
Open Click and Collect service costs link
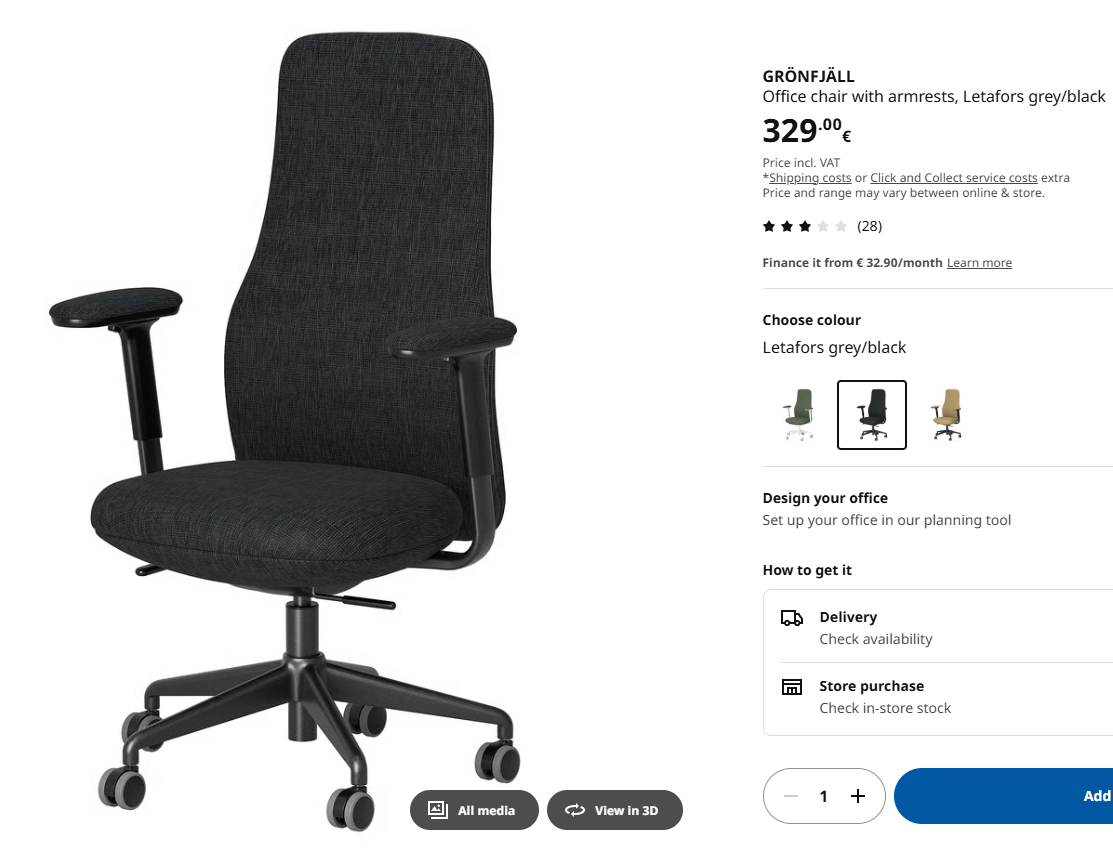tap(953, 178)
